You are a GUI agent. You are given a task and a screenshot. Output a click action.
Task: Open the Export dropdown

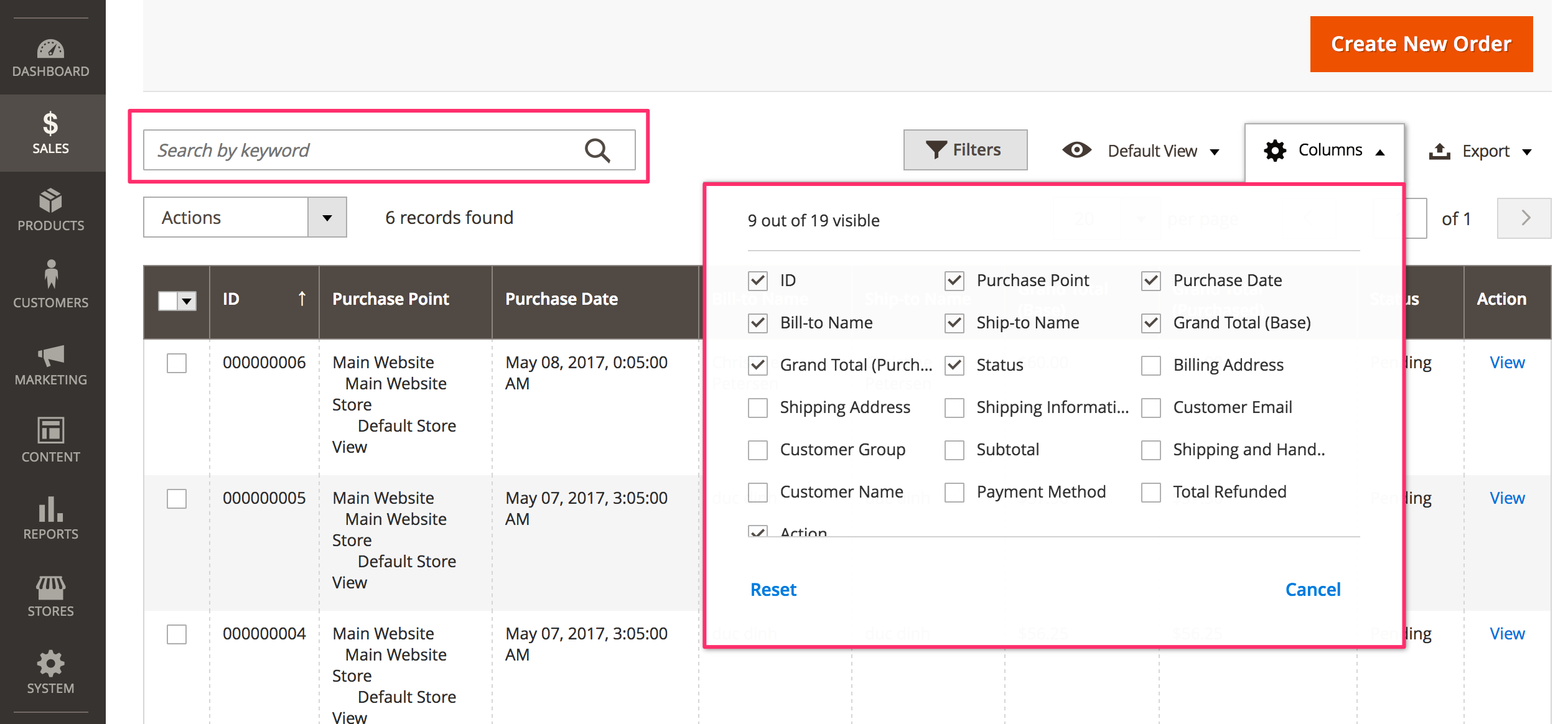[1480, 151]
